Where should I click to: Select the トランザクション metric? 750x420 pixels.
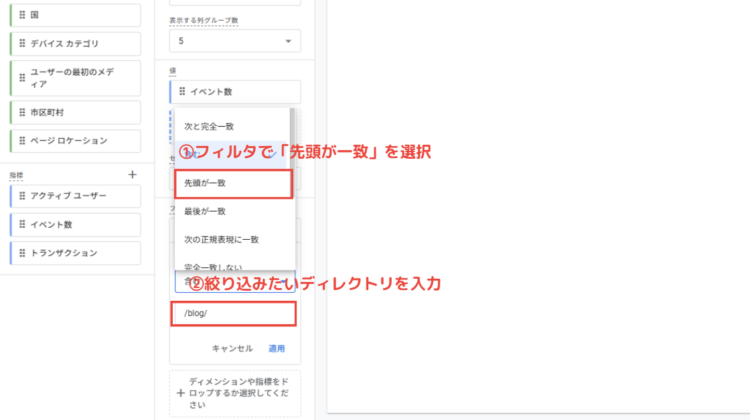pos(75,253)
